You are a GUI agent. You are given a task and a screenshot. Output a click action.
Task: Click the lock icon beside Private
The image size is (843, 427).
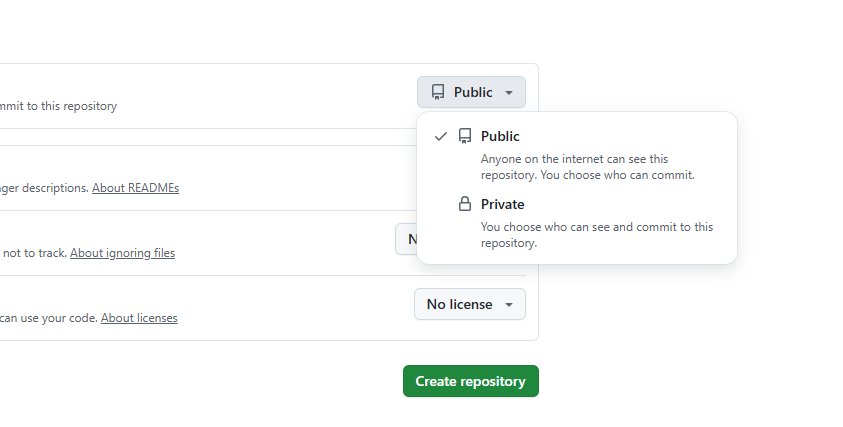click(x=464, y=204)
